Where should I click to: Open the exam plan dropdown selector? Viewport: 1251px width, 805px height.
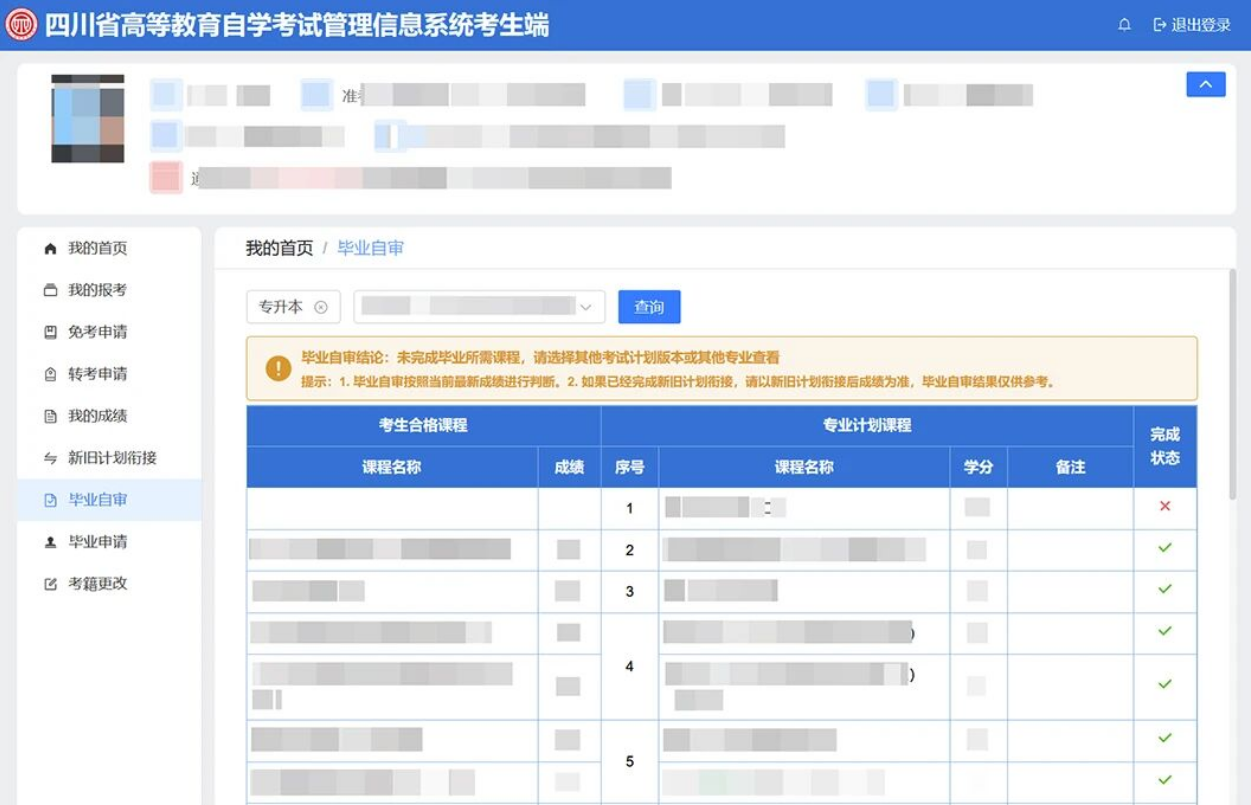tap(478, 307)
